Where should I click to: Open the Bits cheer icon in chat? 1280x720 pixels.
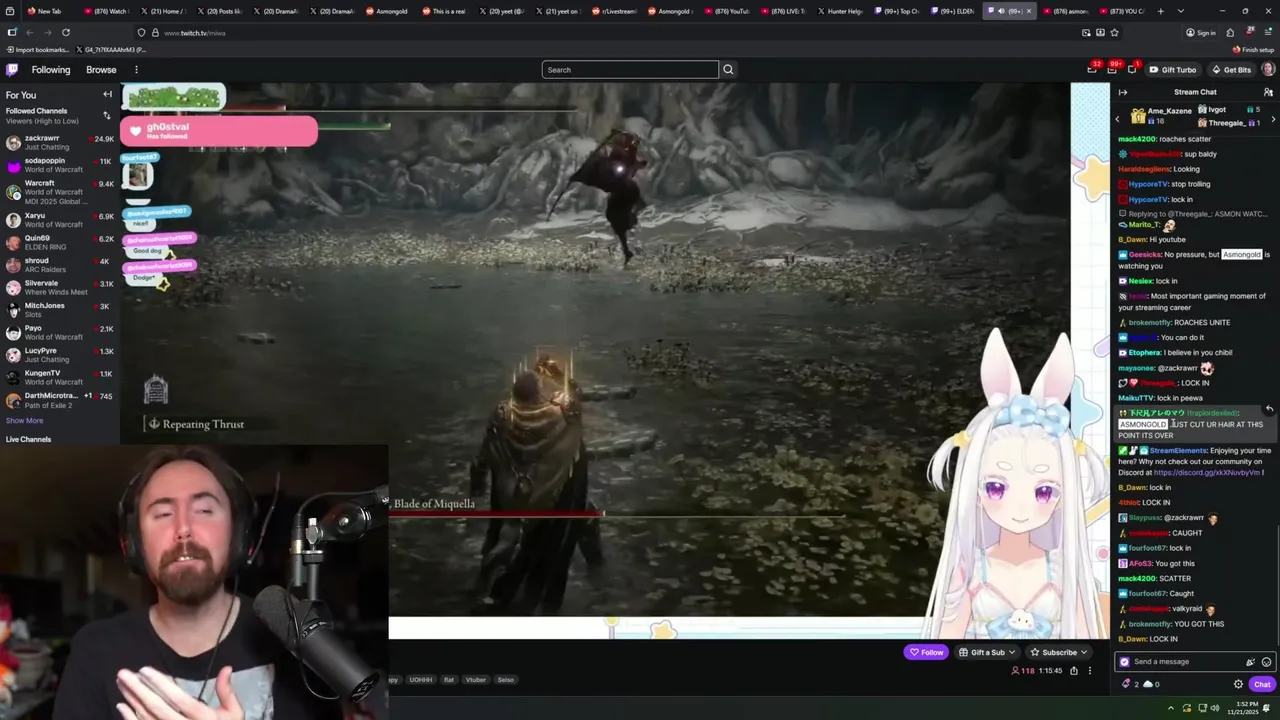click(x=1250, y=662)
